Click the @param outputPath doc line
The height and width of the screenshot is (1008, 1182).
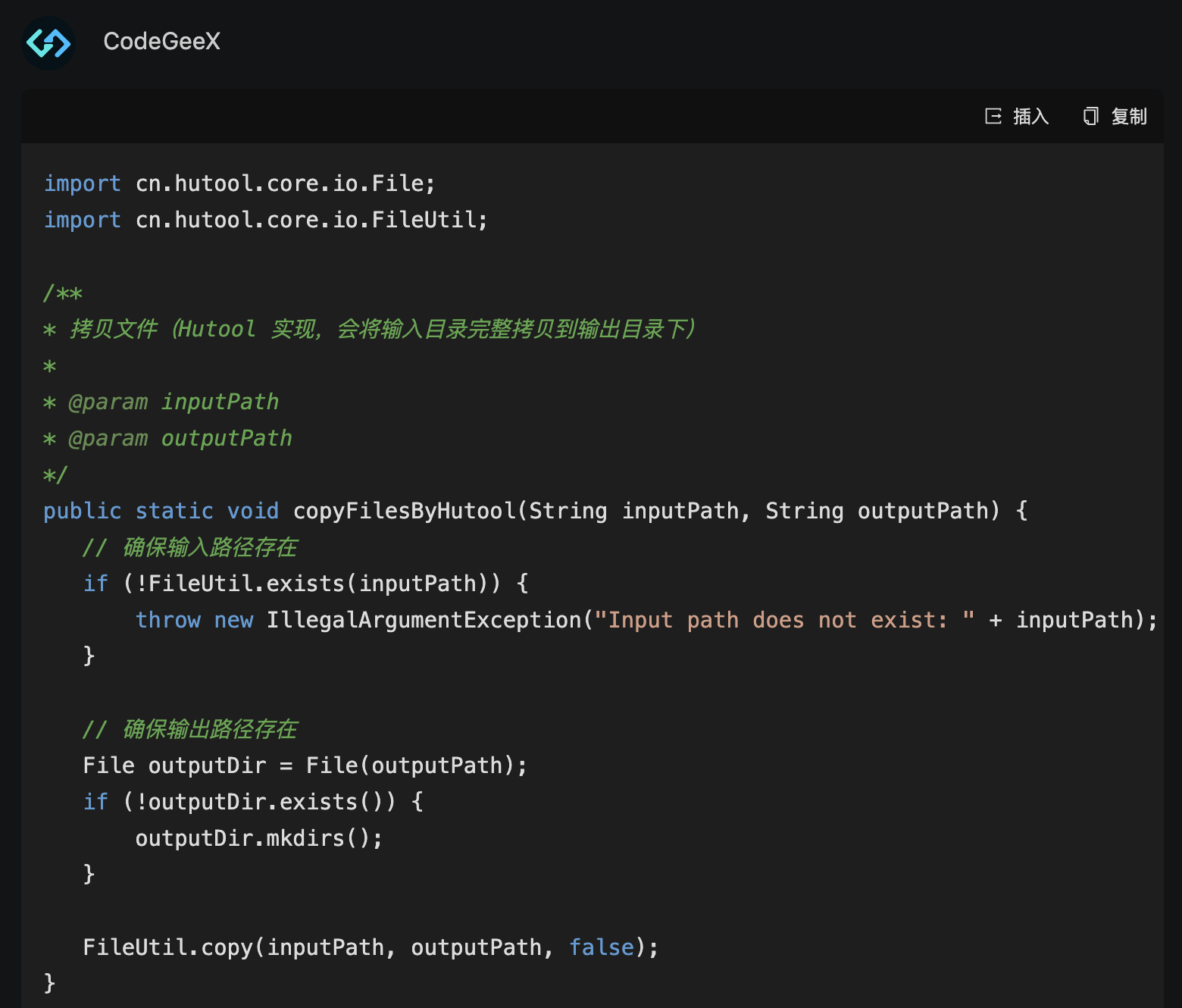click(x=180, y=438)
